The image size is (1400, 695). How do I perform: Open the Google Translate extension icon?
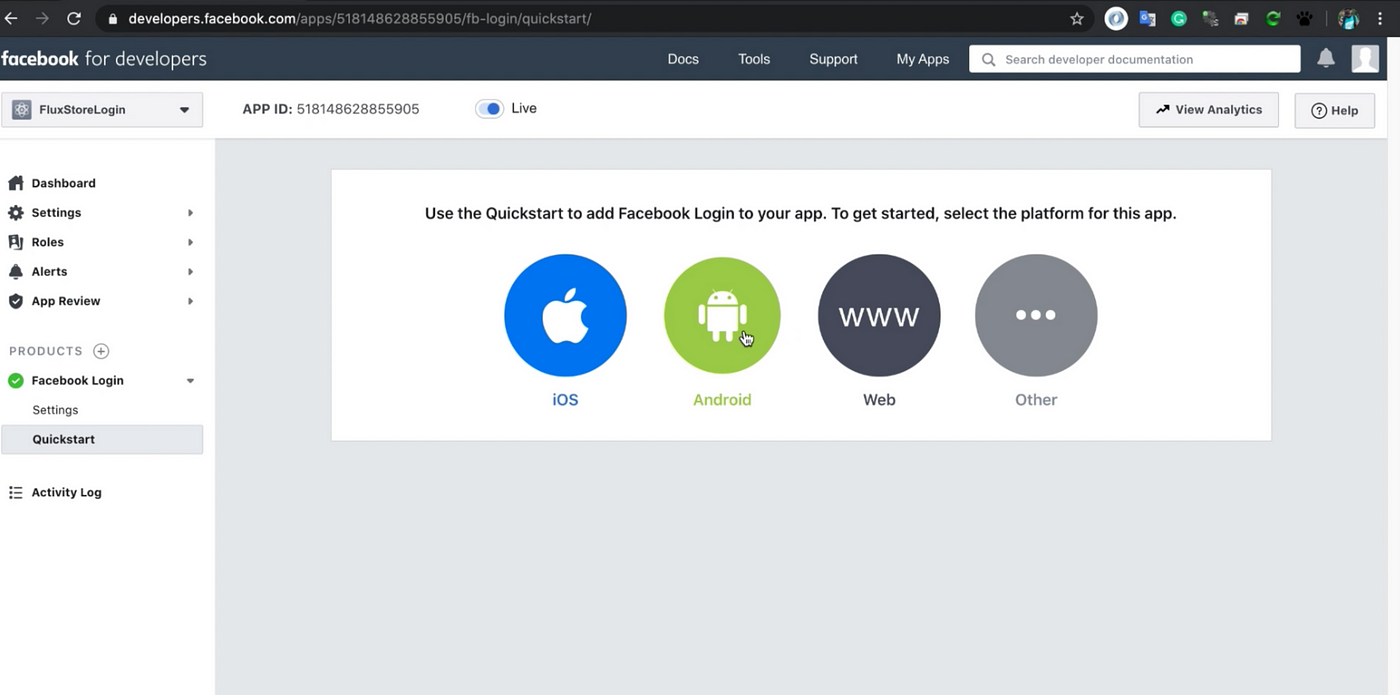pyautogui.click(x=1147, y=18)
